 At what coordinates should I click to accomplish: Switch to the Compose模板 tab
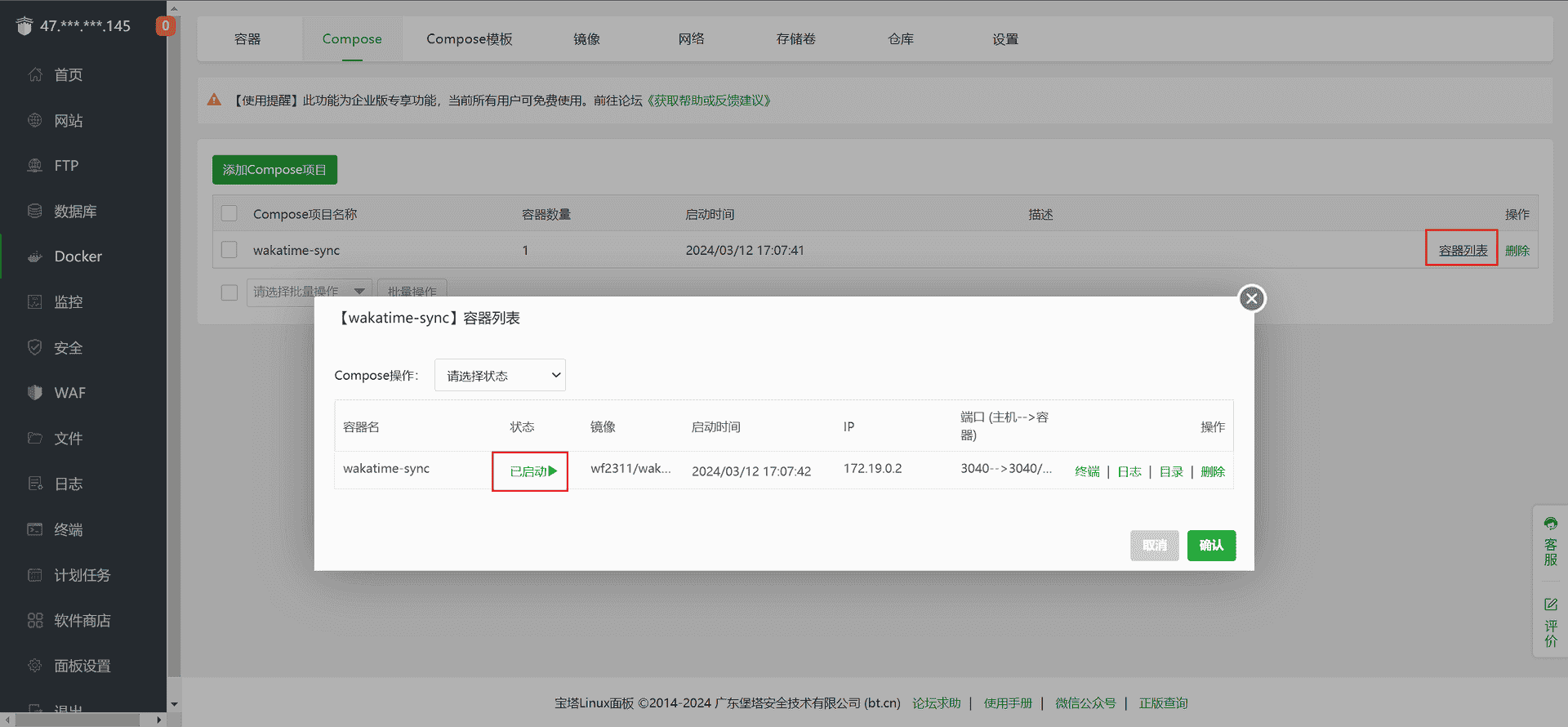[469, 39]
